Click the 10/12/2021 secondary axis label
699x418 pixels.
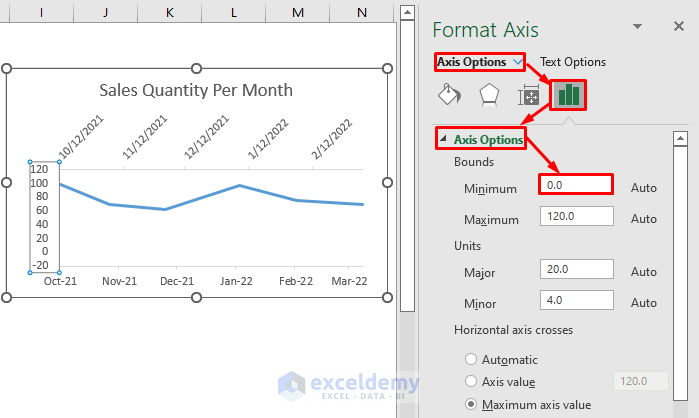pyautogui.click(x=81, y=137)
